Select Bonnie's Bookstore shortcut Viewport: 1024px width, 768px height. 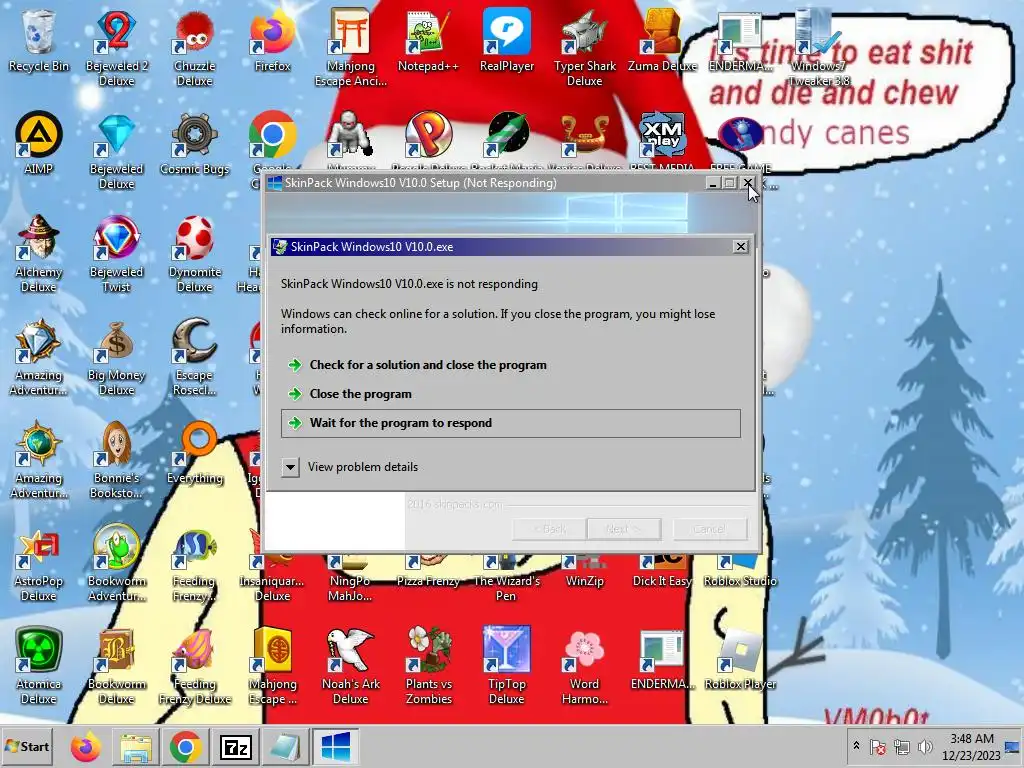[x=116, y=460]
